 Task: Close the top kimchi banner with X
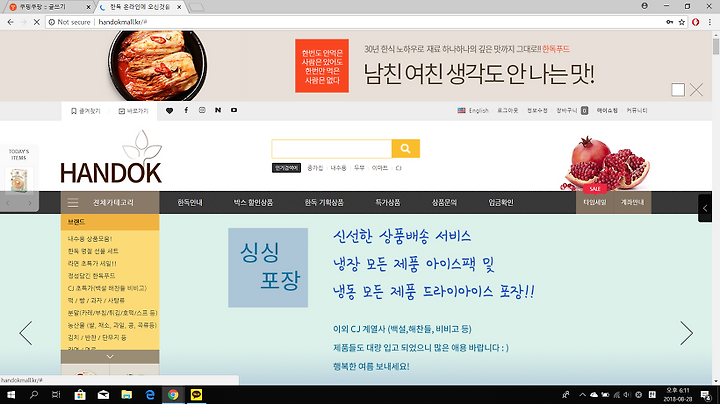pyautogui.click(x=696, y=90)
